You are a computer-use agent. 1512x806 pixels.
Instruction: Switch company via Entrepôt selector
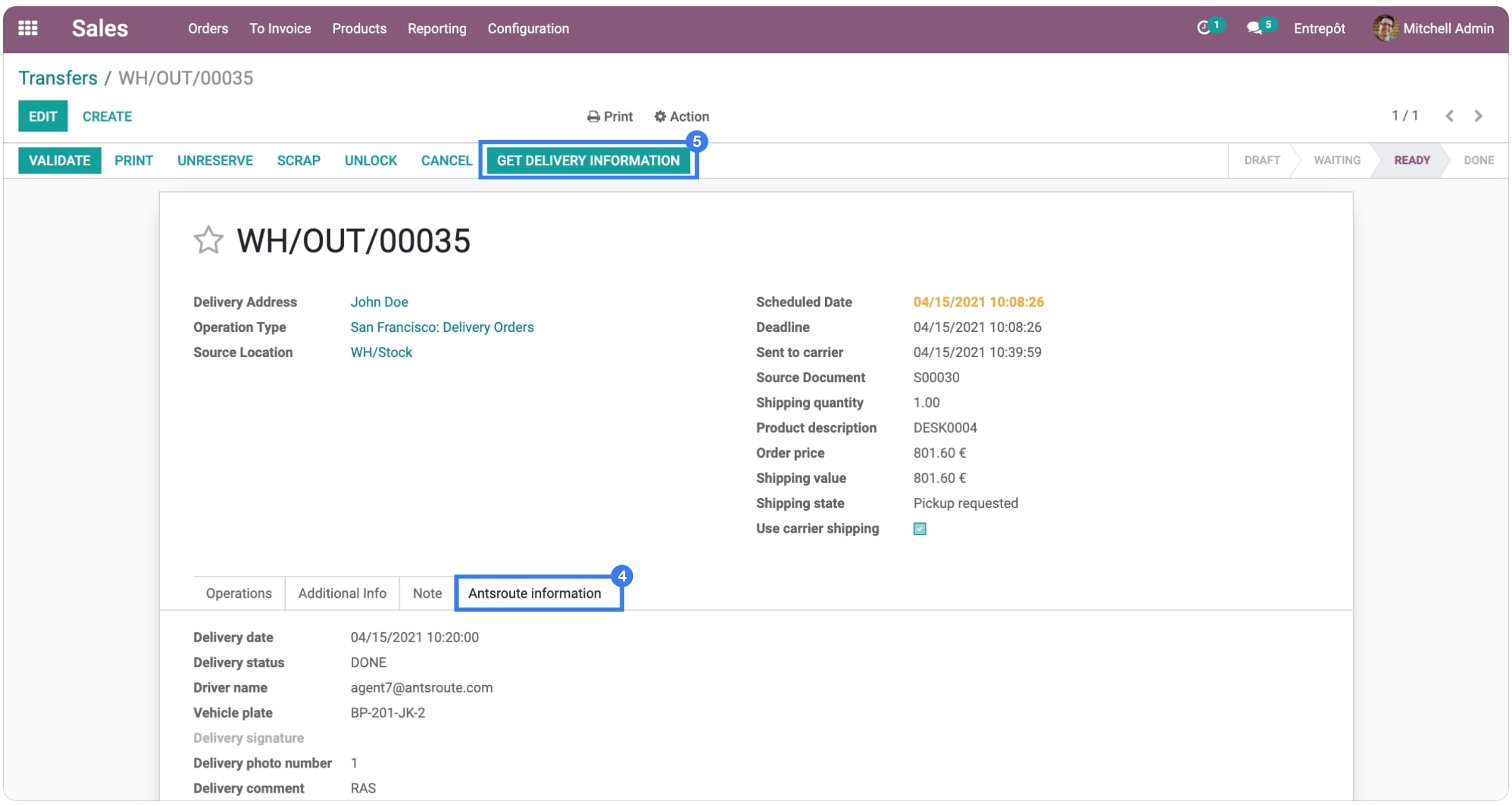point(1319,29)
